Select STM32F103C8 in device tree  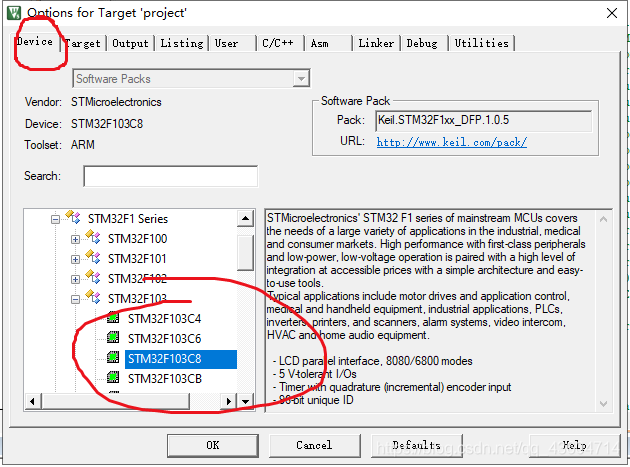tap(181, 359)
